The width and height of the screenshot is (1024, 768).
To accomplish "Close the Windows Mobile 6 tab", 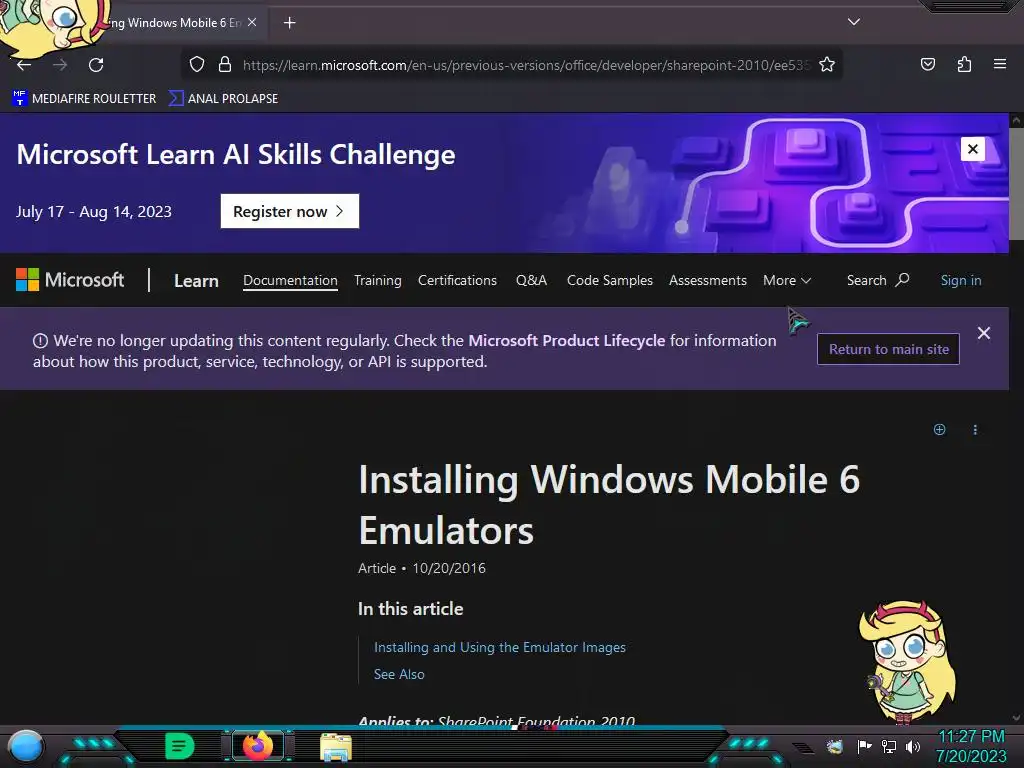I will coord(252,22).
